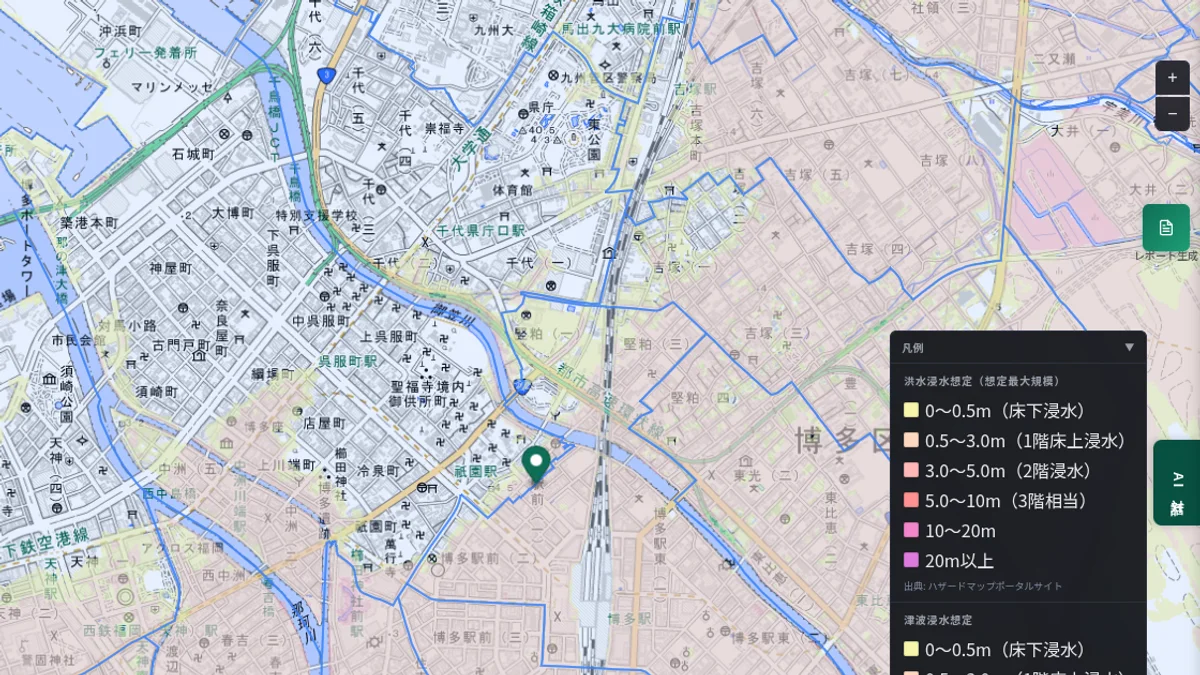The image size is (1200, 675).
Task: Click the 須崎町 district label
Action: [x=156, y=391]
